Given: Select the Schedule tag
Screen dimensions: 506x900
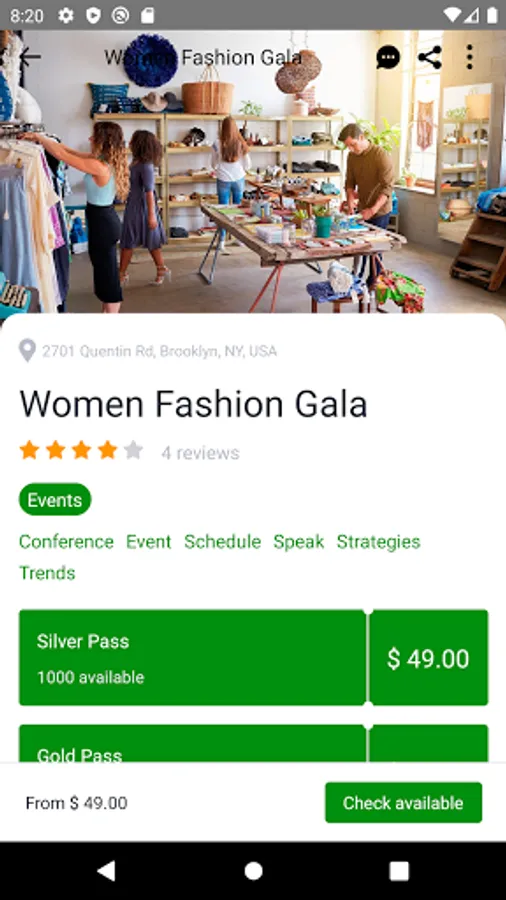Looking at the screenshot, I should pyautogui.click(x=223, y=542).
